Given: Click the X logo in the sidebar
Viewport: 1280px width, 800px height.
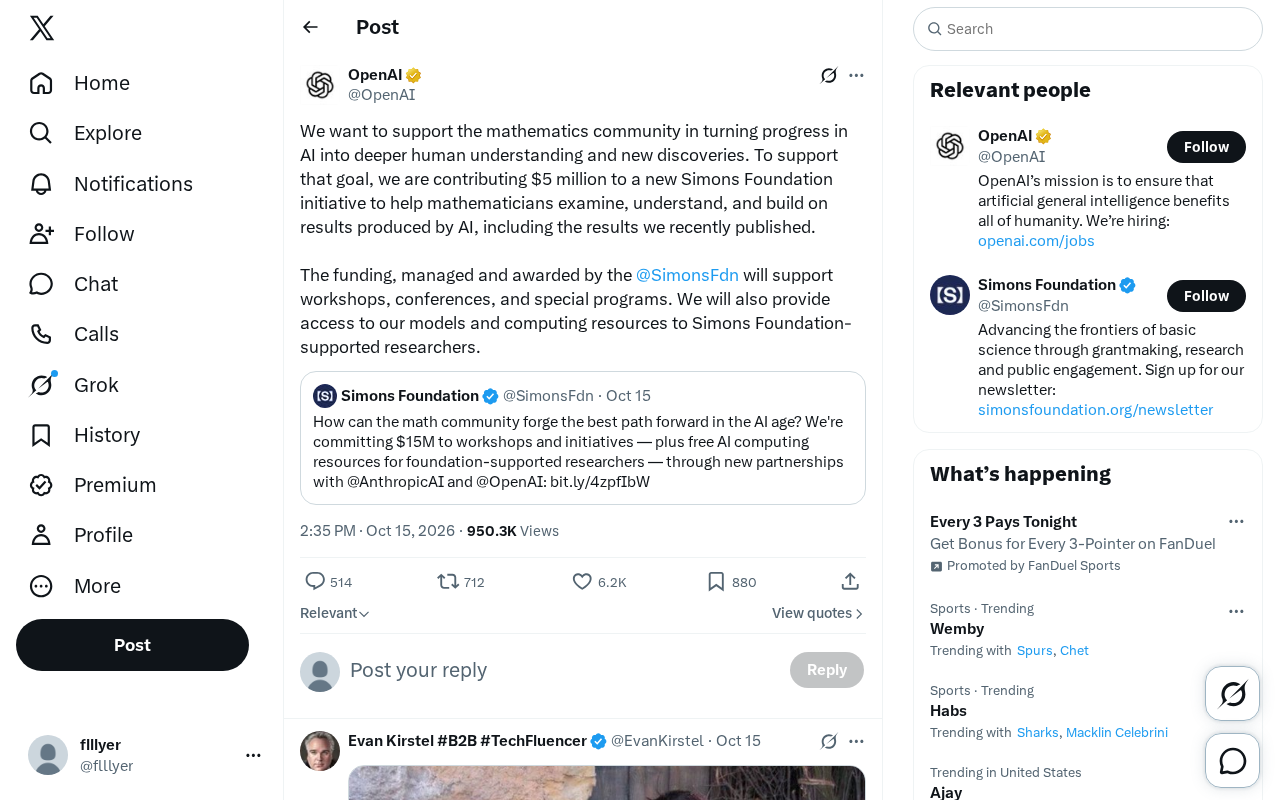Looking at the screenshot, I should tap(42, 28).
